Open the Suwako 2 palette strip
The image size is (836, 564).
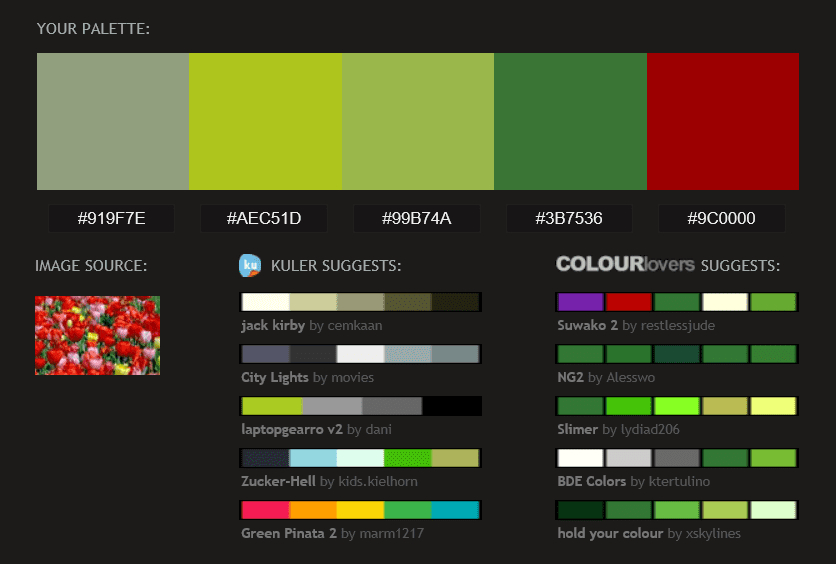[x=677, y=302]
